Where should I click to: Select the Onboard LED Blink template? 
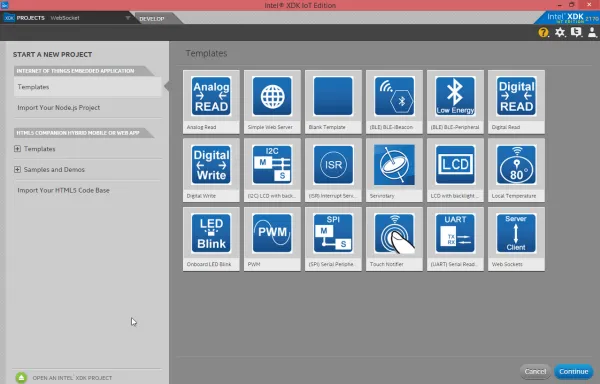(211, 233)
